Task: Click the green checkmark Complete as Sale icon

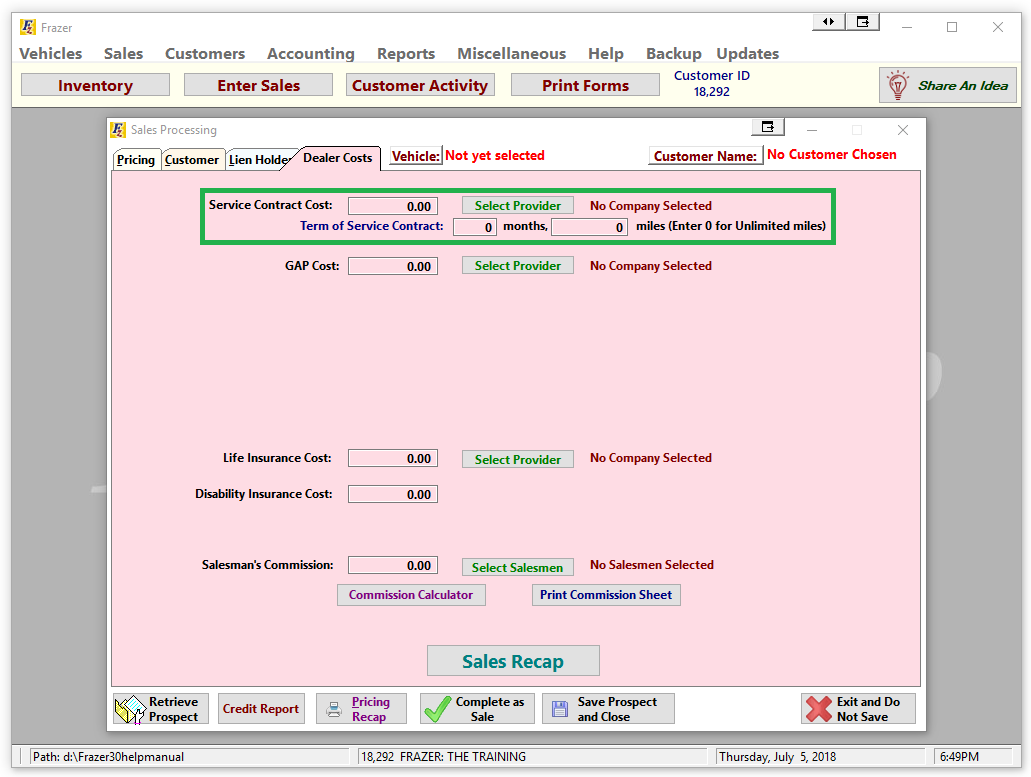Action: pos(437,709)
